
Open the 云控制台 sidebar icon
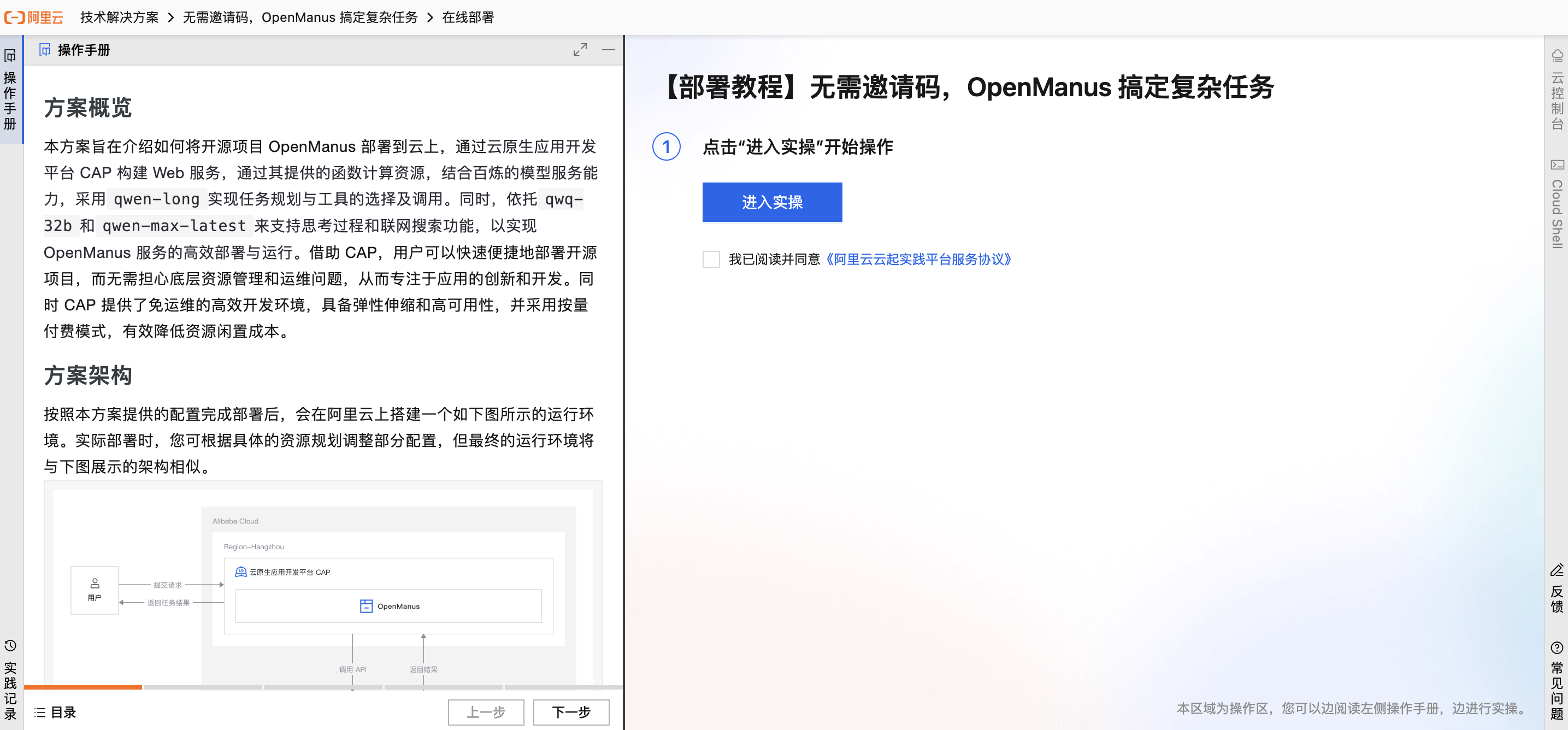click(x=1557, y=56)
